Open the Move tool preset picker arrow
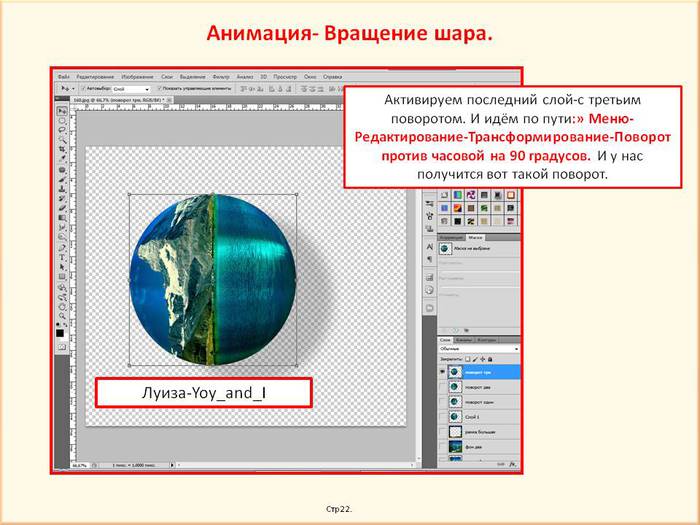 coord(72,89)
